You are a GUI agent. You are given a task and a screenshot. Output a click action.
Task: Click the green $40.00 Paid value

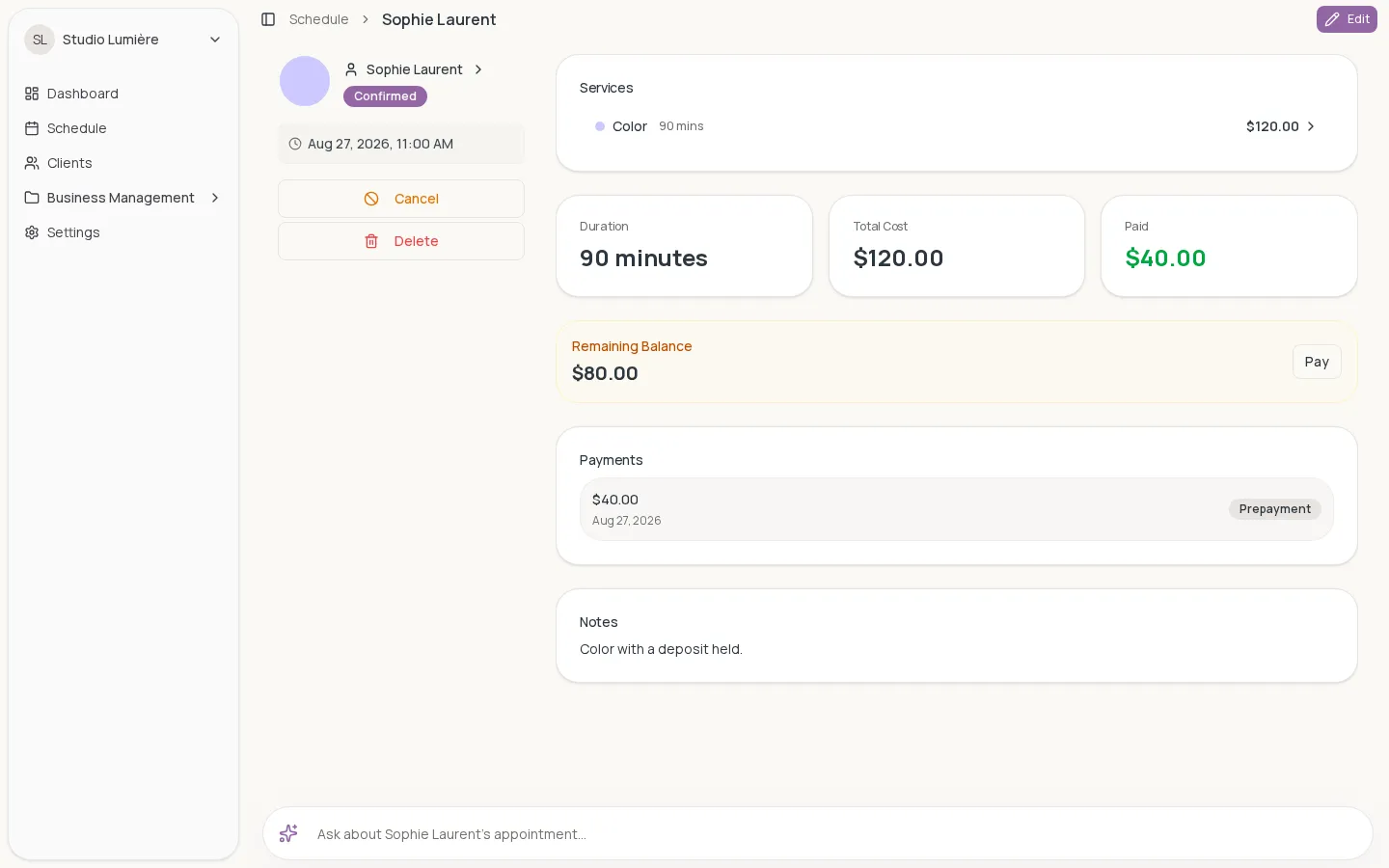tap(1165, 258)
